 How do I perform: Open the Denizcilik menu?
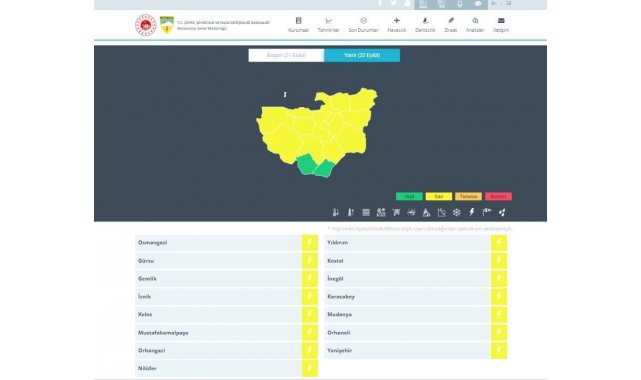[x=425, y=25]
